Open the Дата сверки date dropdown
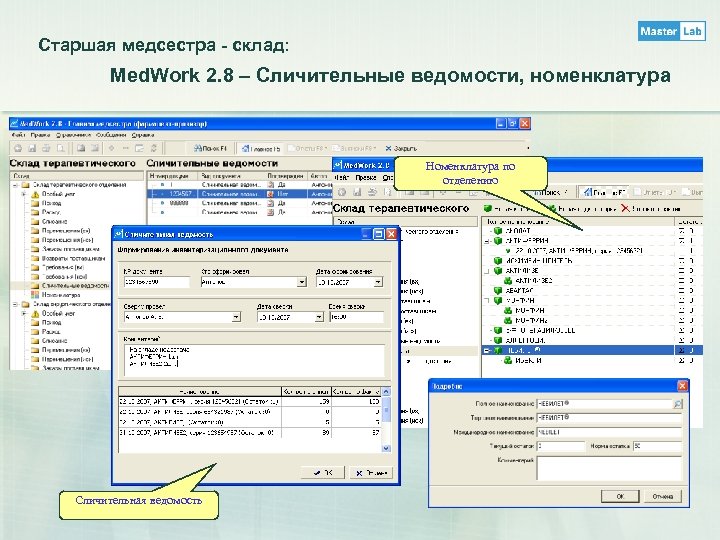The width and height of the screenshot is (720, 540). coord(319,317)
